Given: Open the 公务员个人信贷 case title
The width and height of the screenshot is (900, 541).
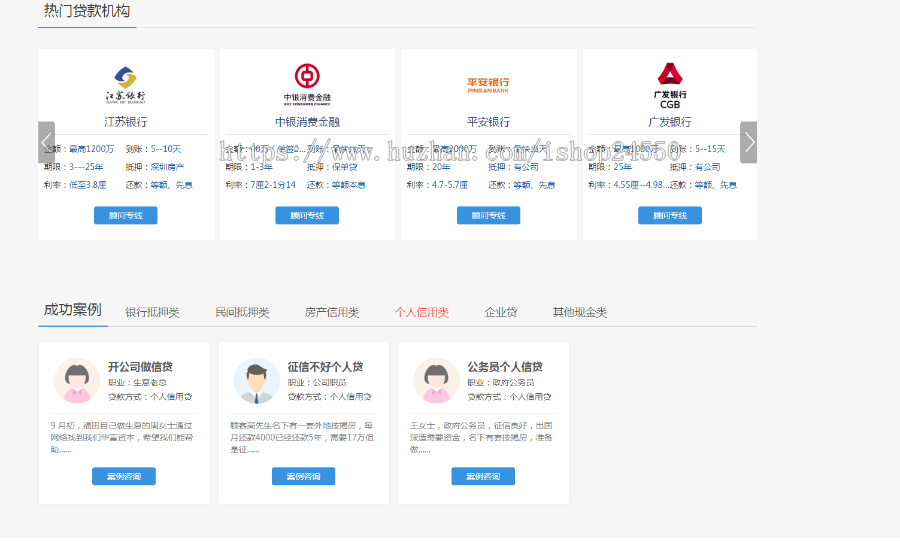Looking at the screenshot, I should click(x=505, y=367).
